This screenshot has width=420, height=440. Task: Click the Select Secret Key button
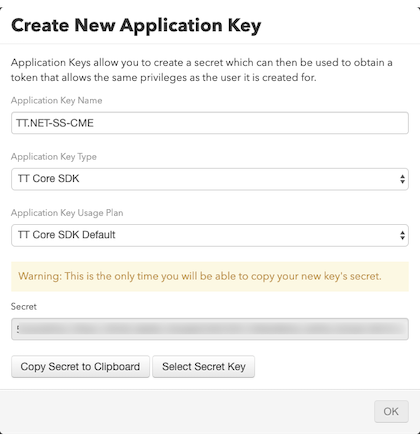point(204,367)
